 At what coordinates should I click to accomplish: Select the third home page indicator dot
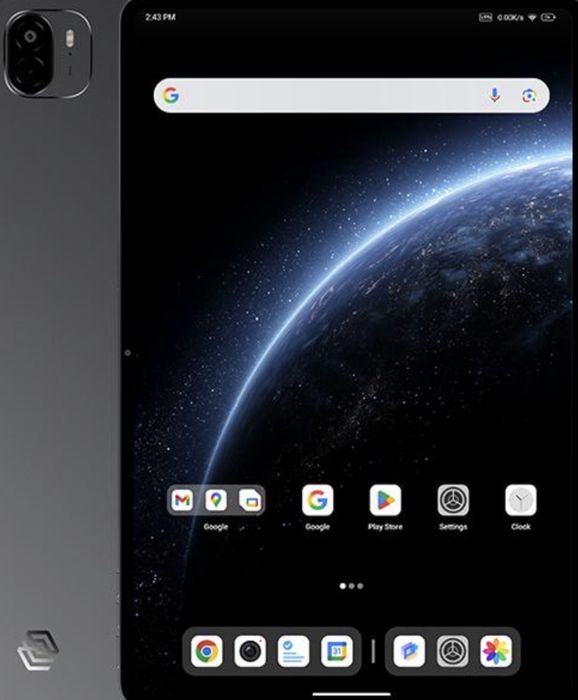click(360, 586)
